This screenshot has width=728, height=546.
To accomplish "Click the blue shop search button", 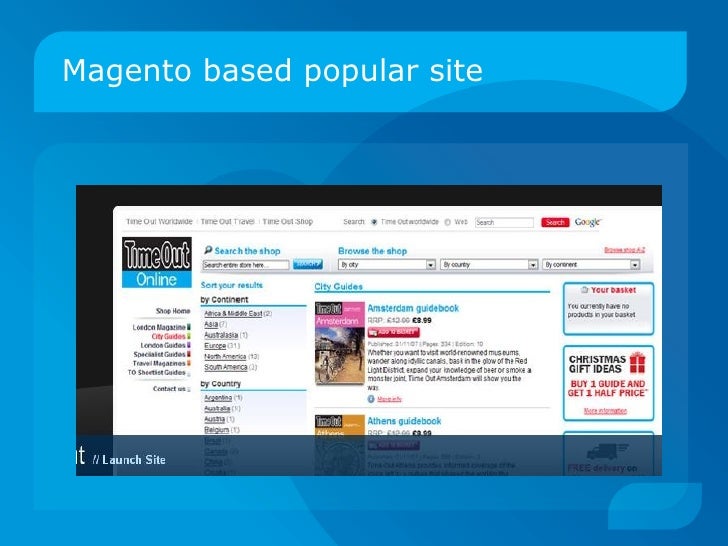I will coord(308,264).
